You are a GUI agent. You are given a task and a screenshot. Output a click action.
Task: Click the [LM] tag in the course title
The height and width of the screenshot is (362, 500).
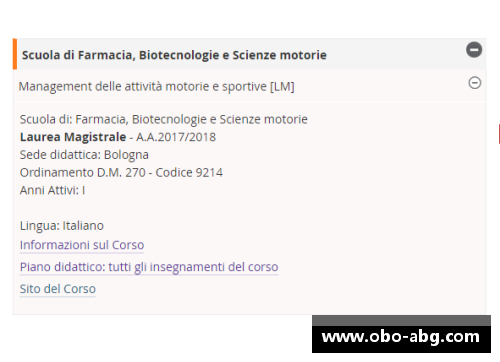point(282,87)
